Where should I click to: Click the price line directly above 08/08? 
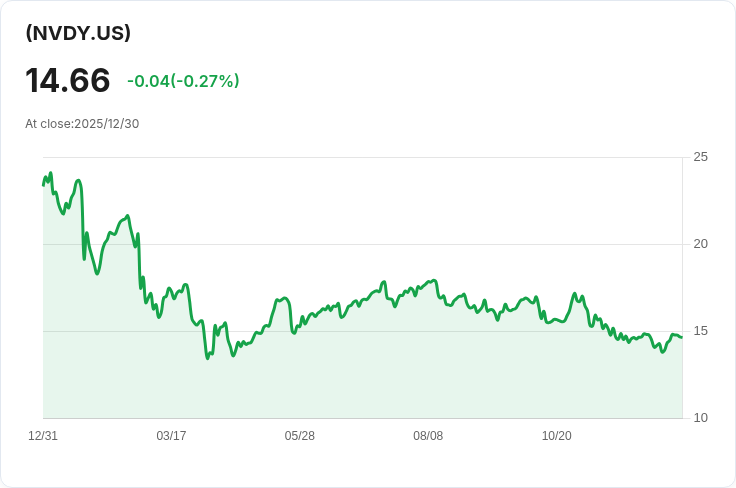[428, 283]
